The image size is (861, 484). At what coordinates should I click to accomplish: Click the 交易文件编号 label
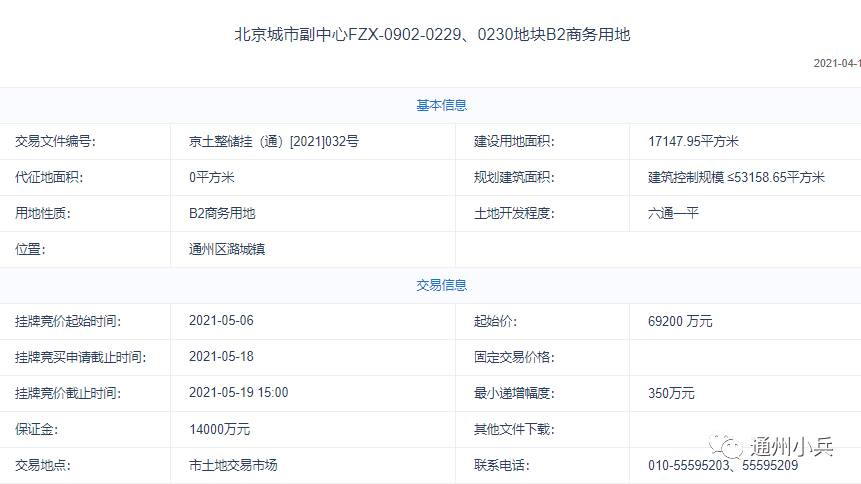[x=55, y=142]
